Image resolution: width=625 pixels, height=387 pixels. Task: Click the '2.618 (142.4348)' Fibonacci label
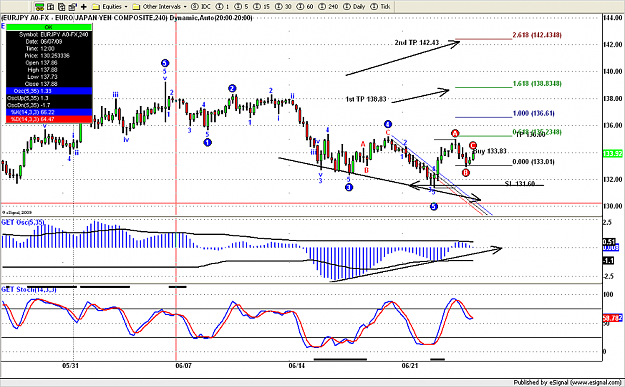click(537, 35)
